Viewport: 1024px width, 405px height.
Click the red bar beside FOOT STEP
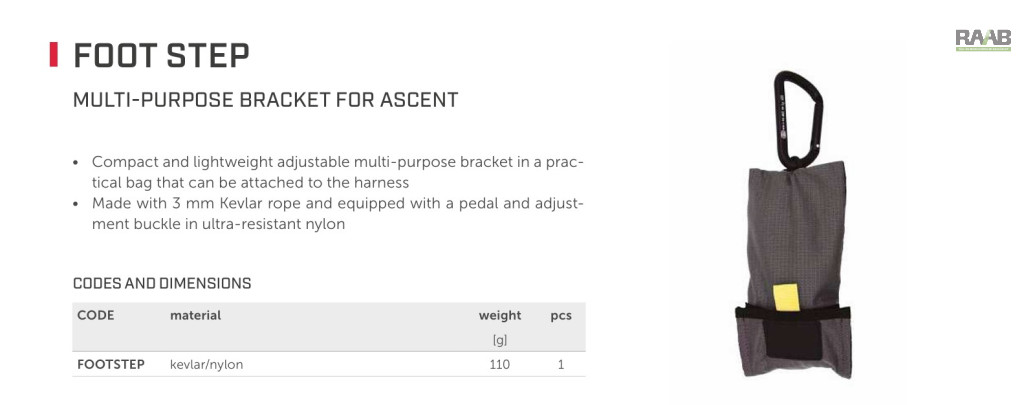coord(54,54)
